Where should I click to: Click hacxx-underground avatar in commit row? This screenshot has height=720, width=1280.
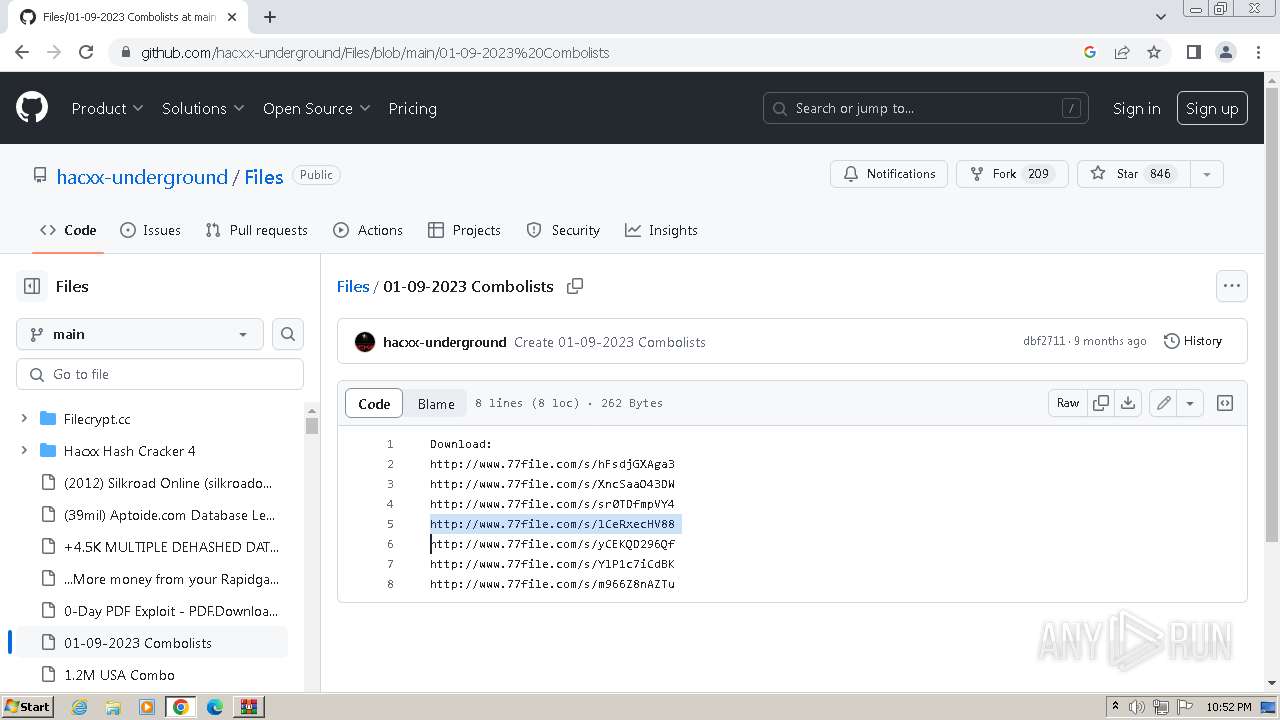(365, 342)
